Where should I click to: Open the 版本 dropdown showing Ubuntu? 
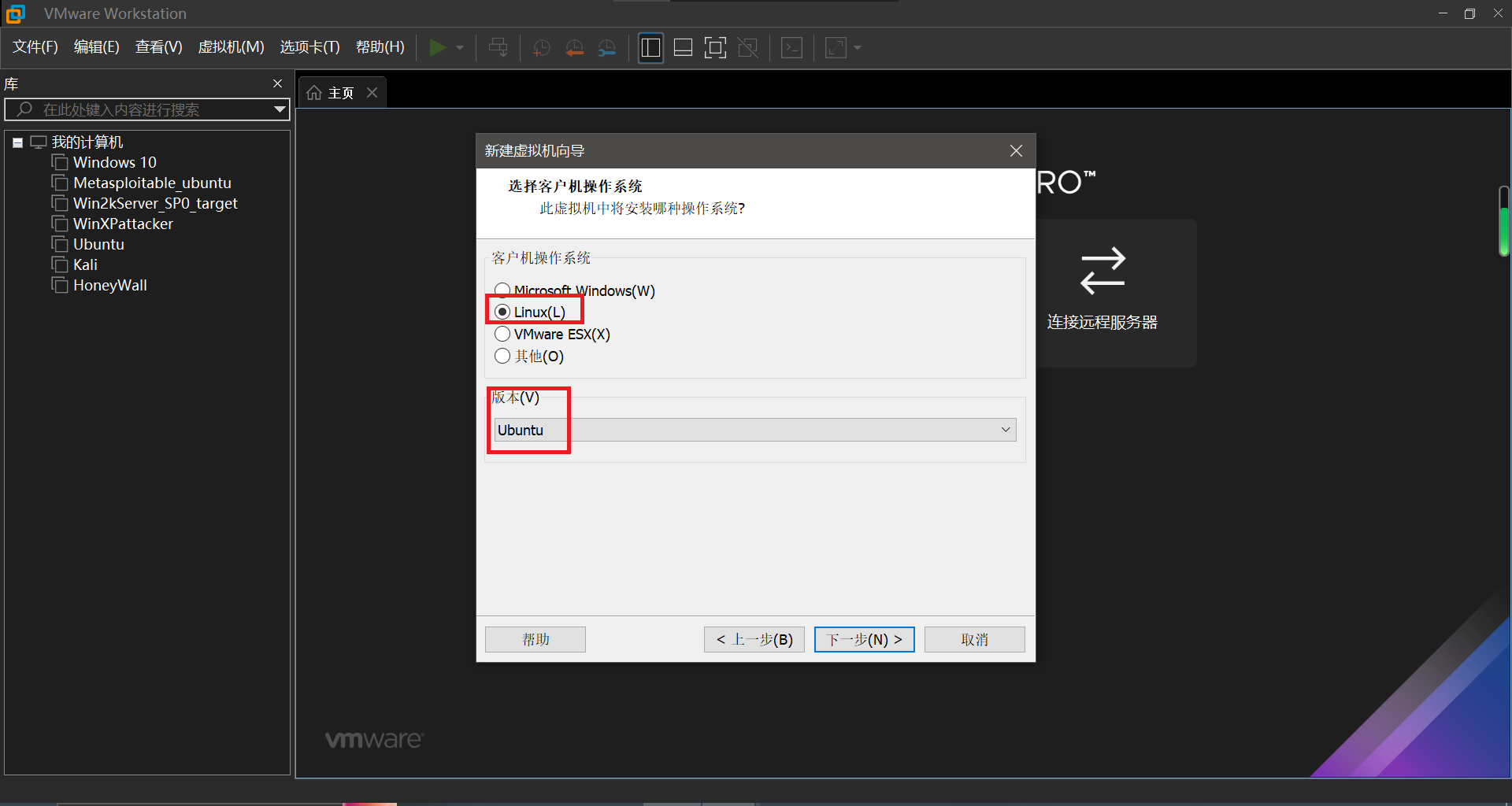click(755, 430)
